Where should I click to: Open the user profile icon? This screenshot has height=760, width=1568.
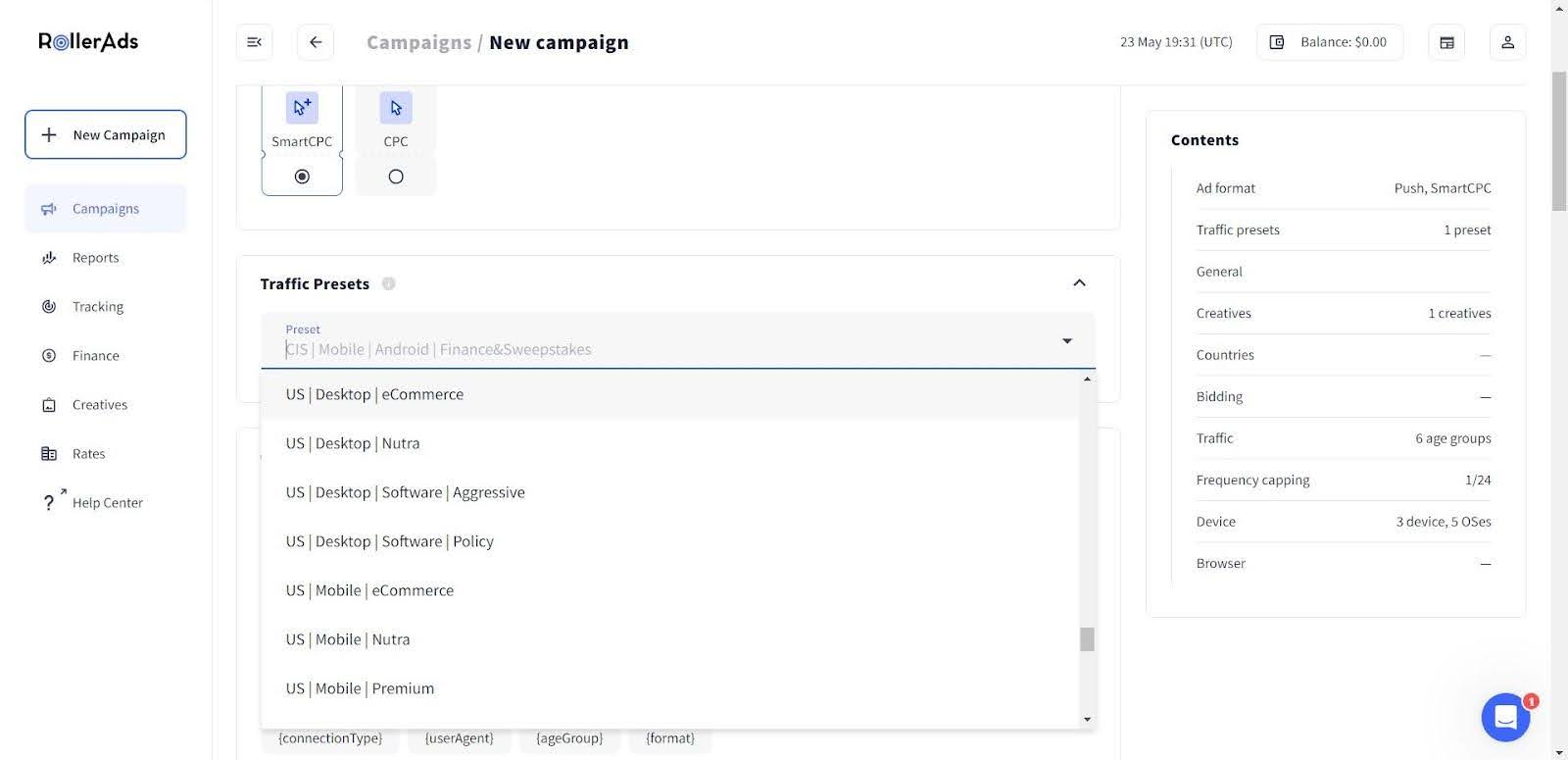(x=1507, y=42)
